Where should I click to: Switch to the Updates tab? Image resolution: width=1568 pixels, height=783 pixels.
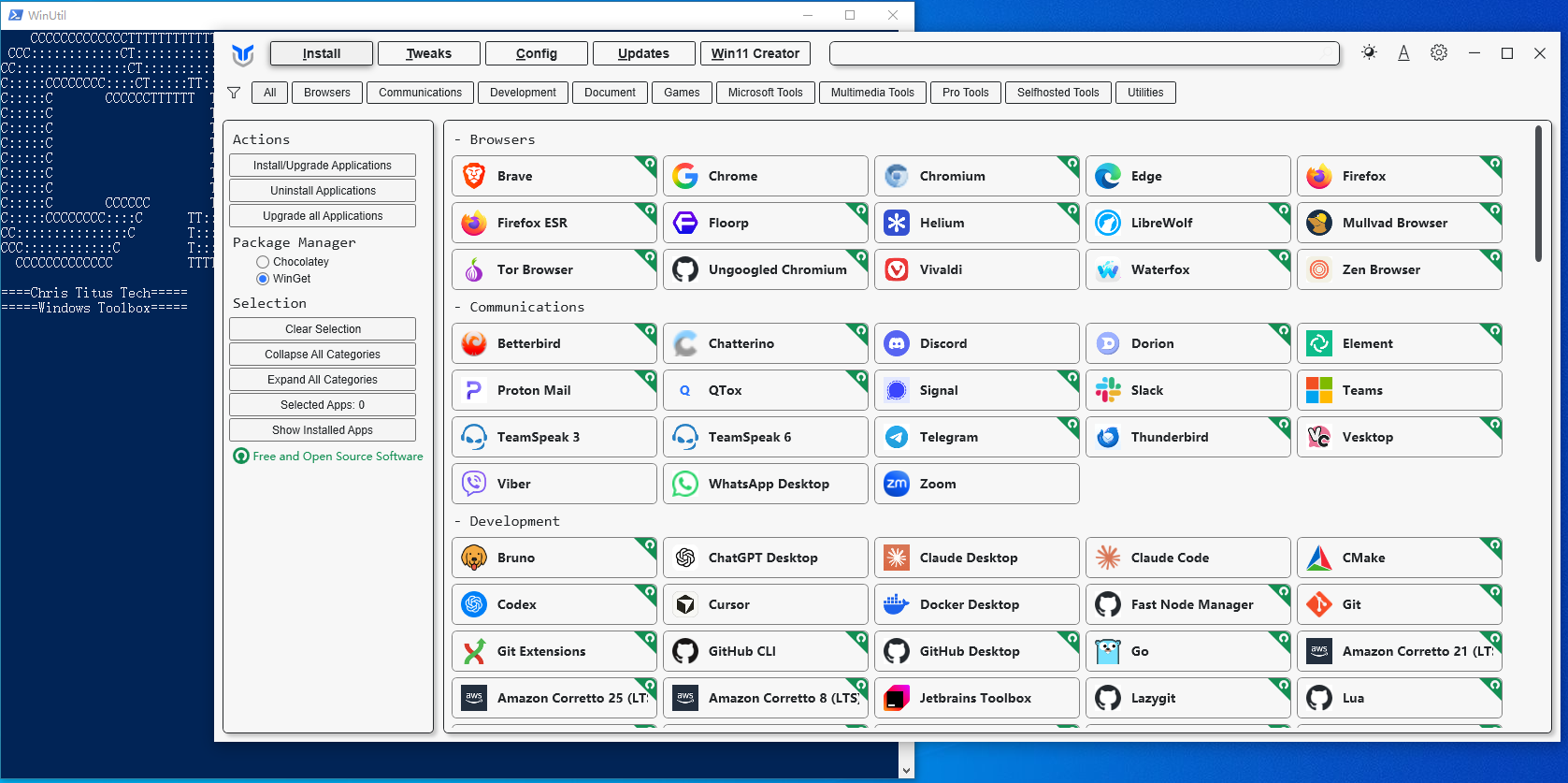[x=644, y=53]
